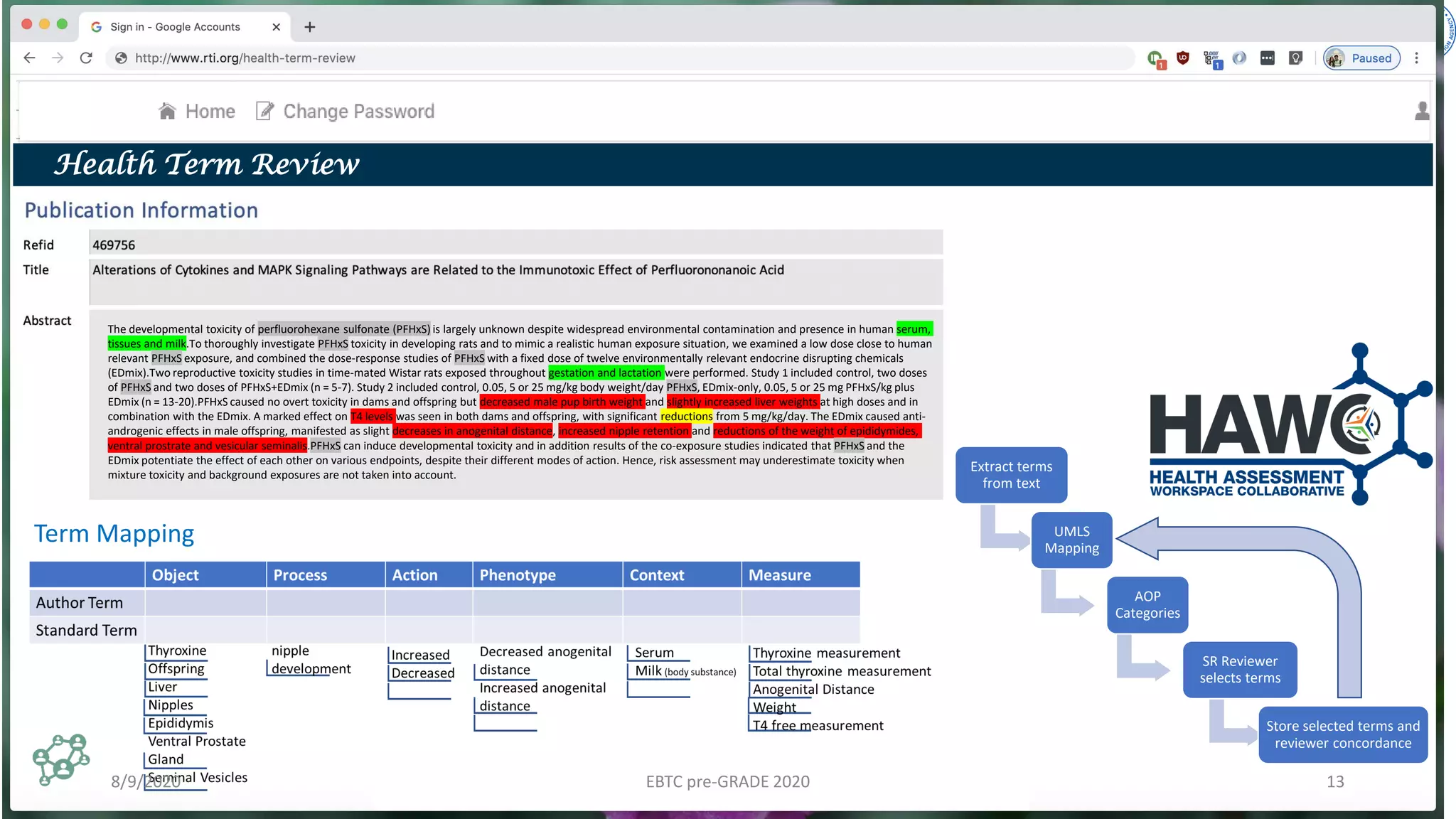The width and height of the screenshot is (1456, 819).
Task: Click the uBlock Origin extension icon
Action: [x=1183, y=58]
